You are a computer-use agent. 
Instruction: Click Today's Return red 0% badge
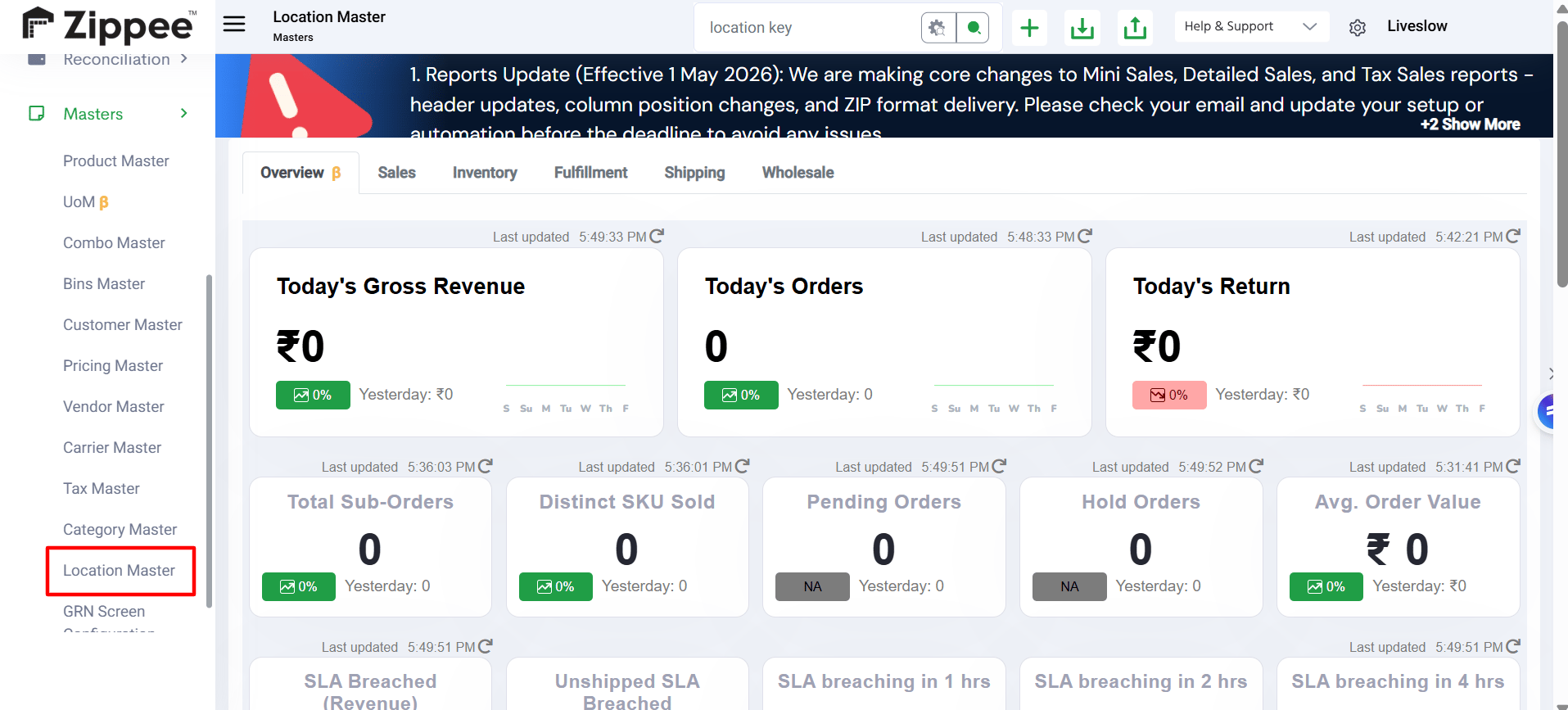[1169, 396]
